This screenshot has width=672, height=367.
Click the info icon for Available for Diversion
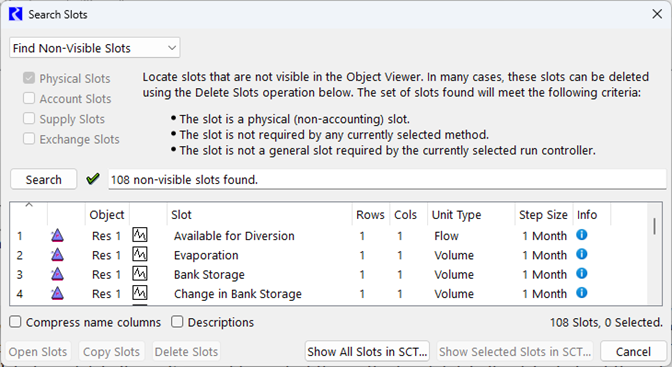click(581, 235)
